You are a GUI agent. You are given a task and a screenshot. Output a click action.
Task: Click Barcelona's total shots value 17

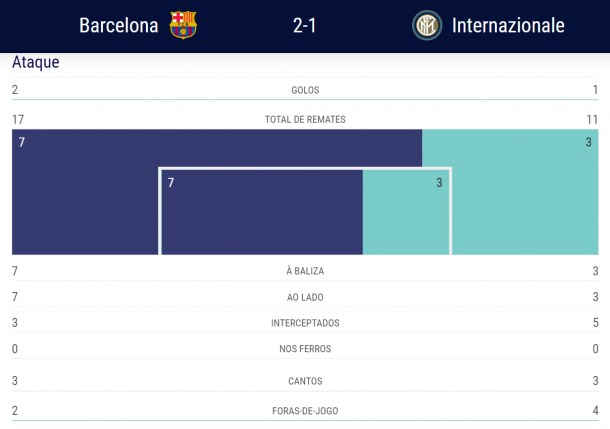pos(18,119)
